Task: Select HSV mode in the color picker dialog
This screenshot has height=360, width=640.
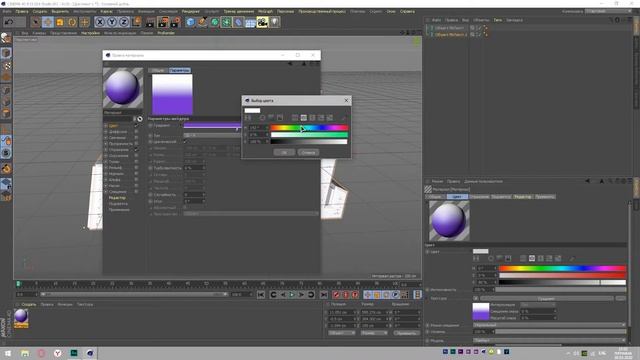Action: pyautogui.click(x=304, y=118)
